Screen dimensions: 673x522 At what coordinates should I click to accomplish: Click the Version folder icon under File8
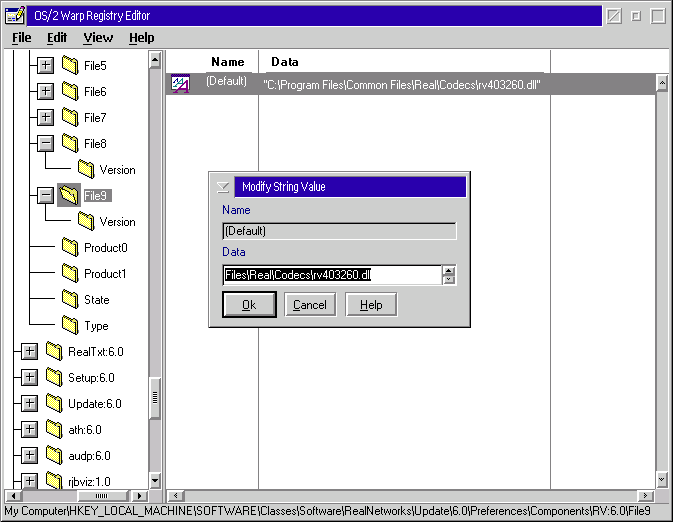point(86,170)
